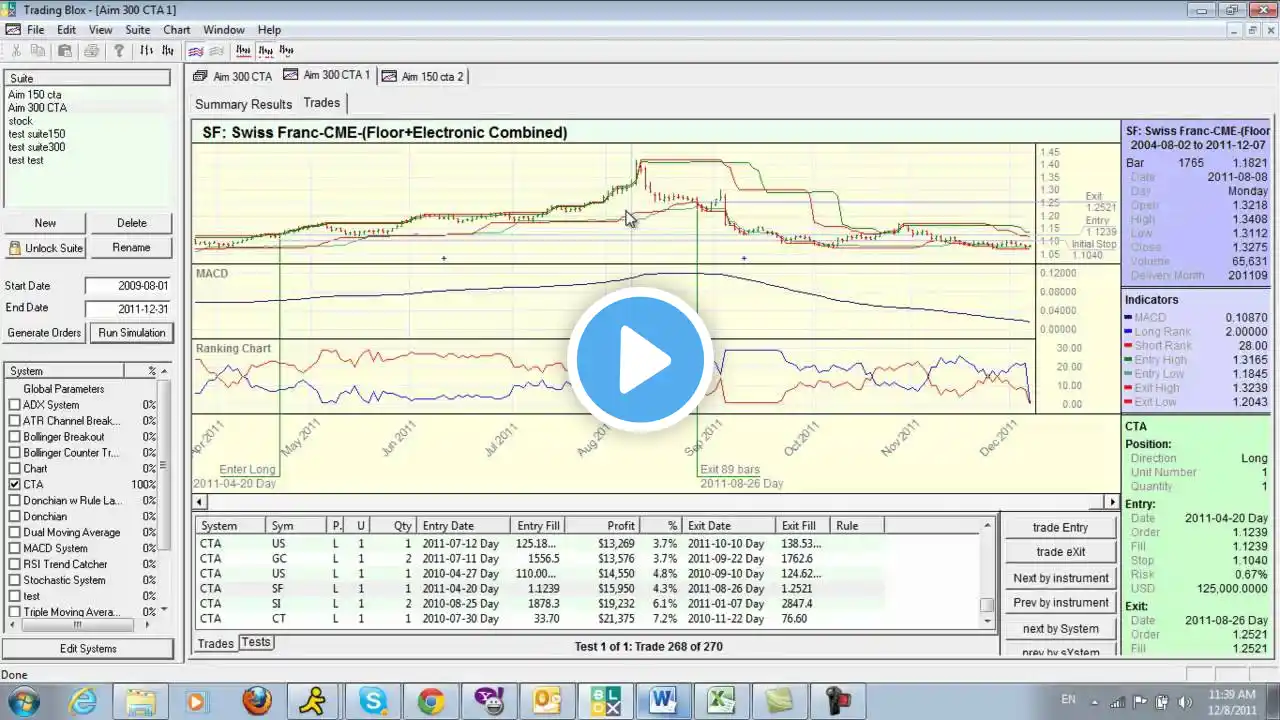Click the Start Date input field
This screenshot has width=1280, height=720.
click(x=129, y=286)
